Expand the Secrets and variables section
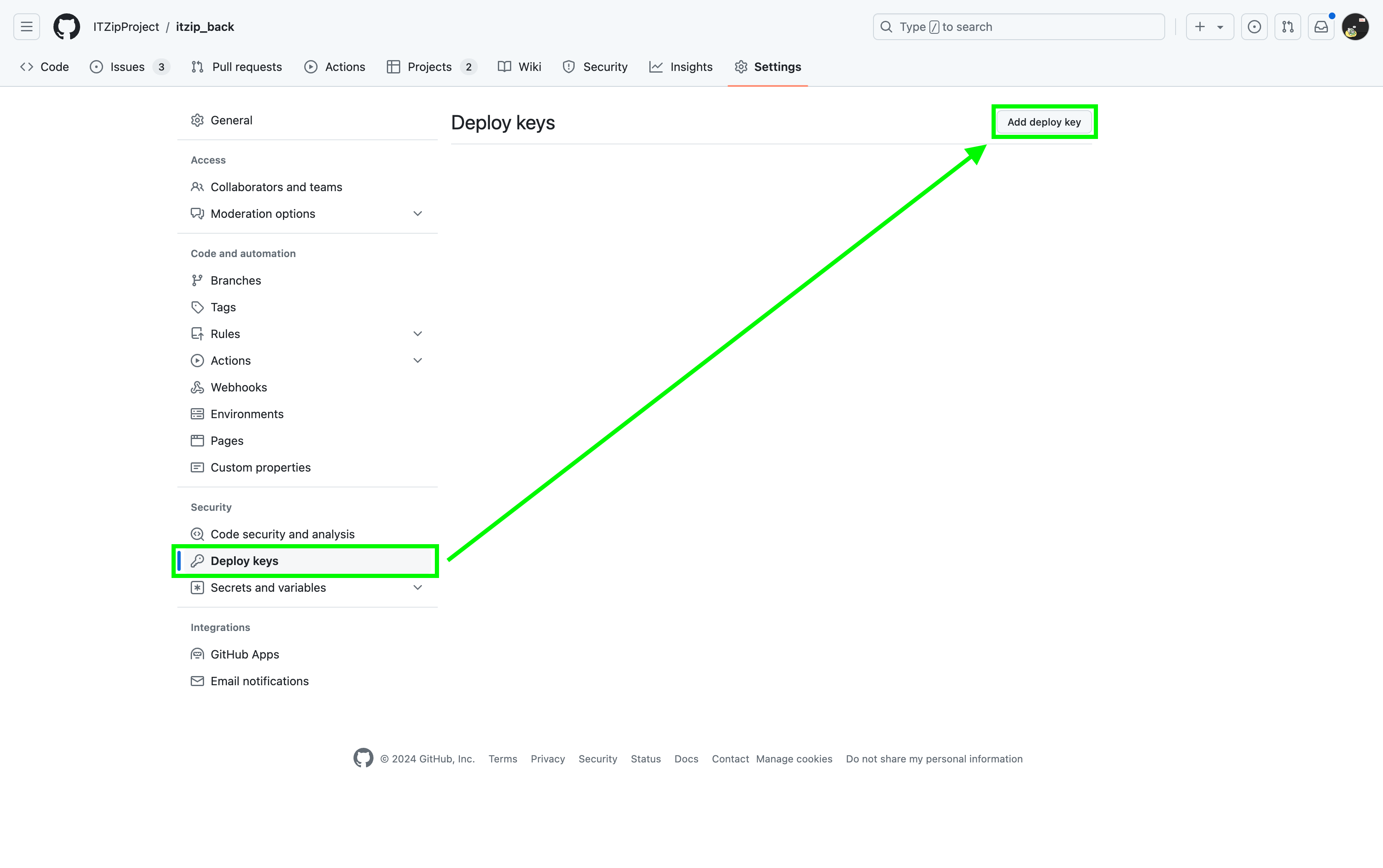Viewport: 1383px width, 868px height. pos(417,588)
